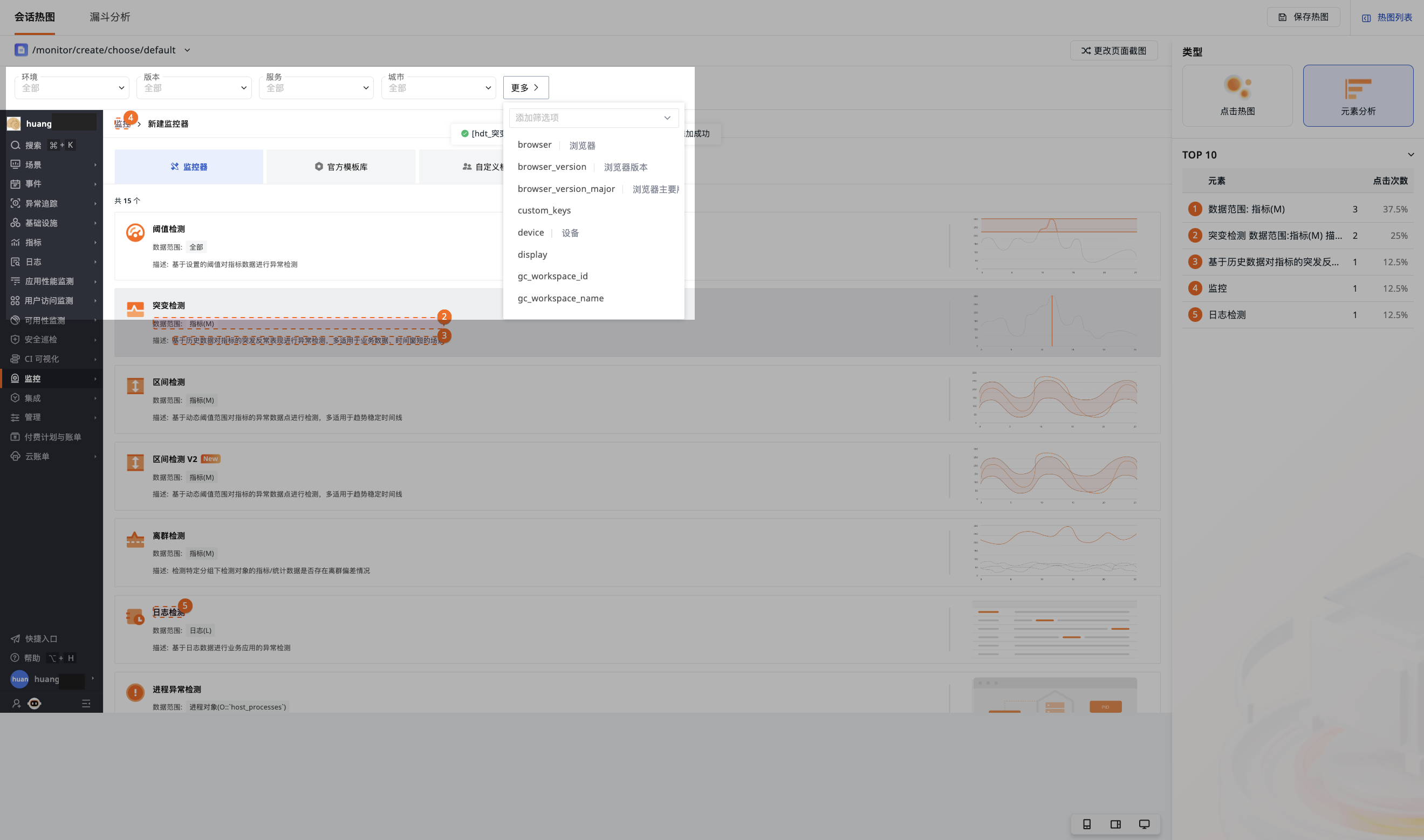Click the add filter option input field

(593, 118)
